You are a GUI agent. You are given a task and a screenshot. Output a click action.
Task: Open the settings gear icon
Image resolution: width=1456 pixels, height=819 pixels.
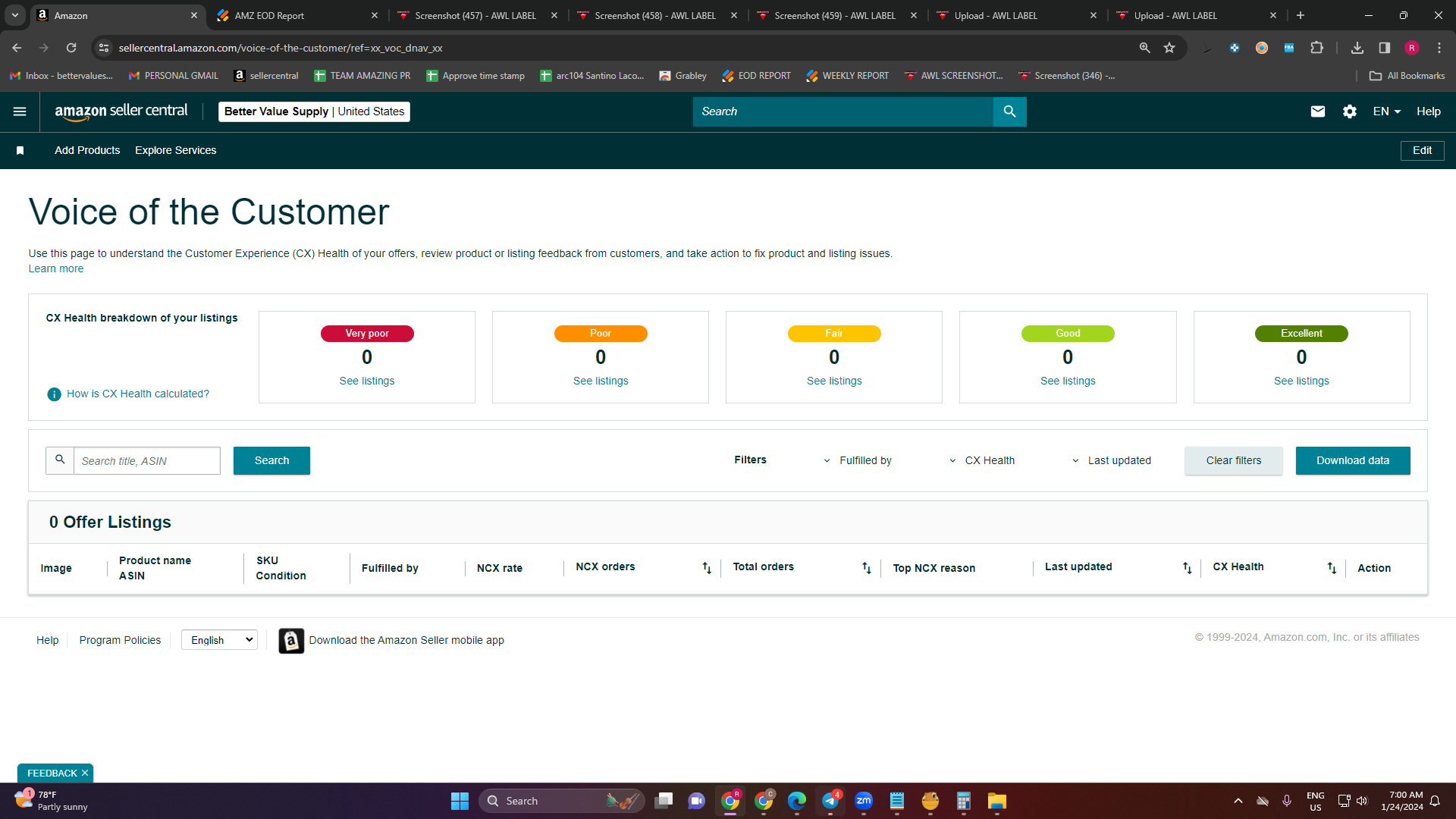(x=1350, y=111)
